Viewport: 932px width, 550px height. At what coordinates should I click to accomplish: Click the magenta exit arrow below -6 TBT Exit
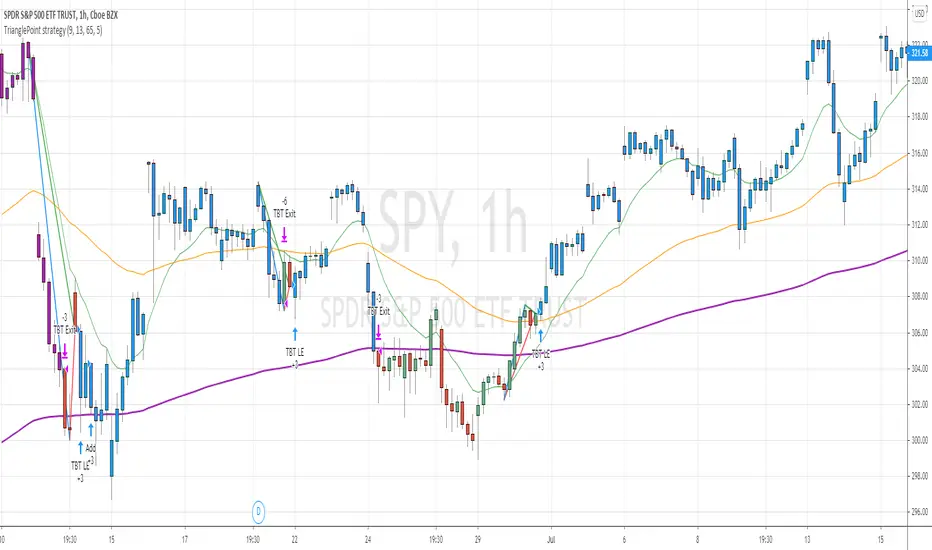pyautogui.click(x=284, y=234)
